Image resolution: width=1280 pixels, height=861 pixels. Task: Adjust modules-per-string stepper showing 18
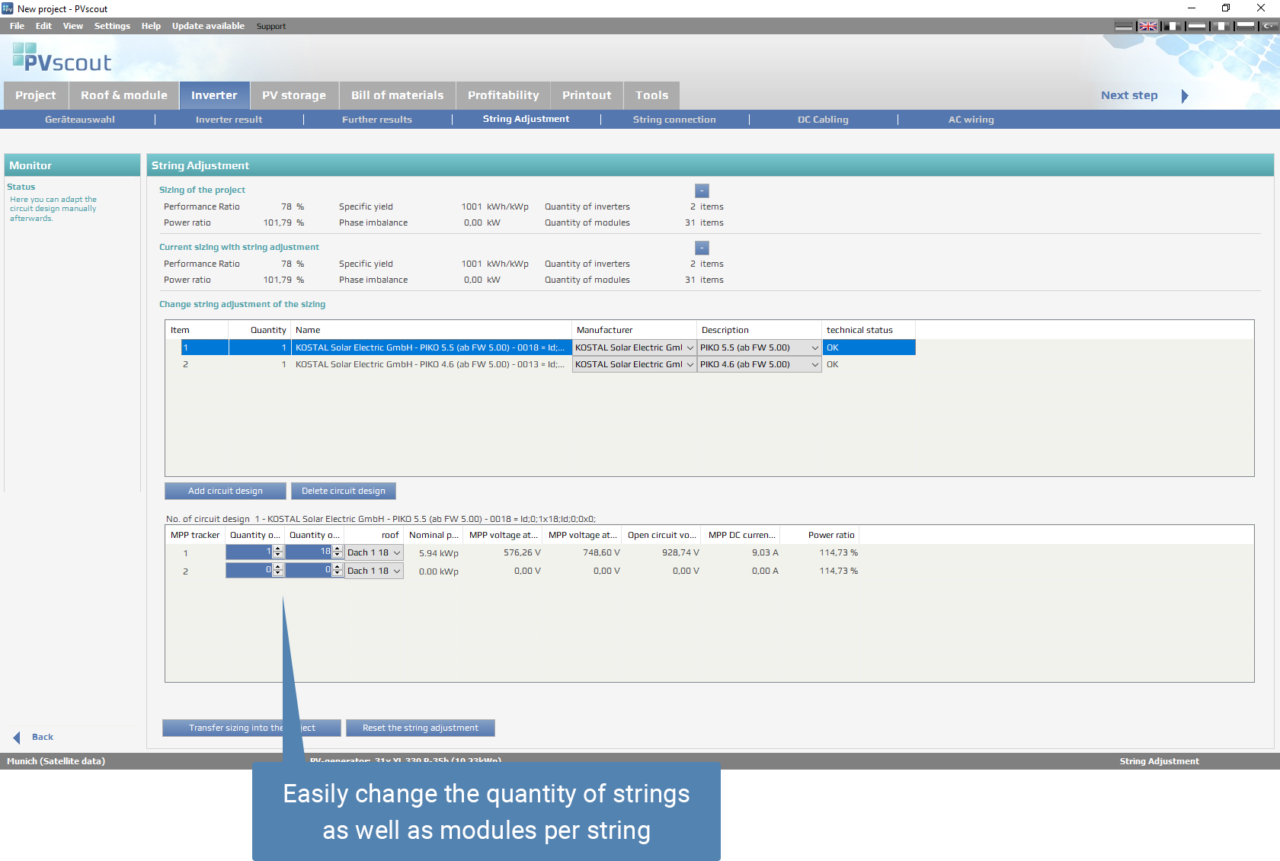point(338,552)
